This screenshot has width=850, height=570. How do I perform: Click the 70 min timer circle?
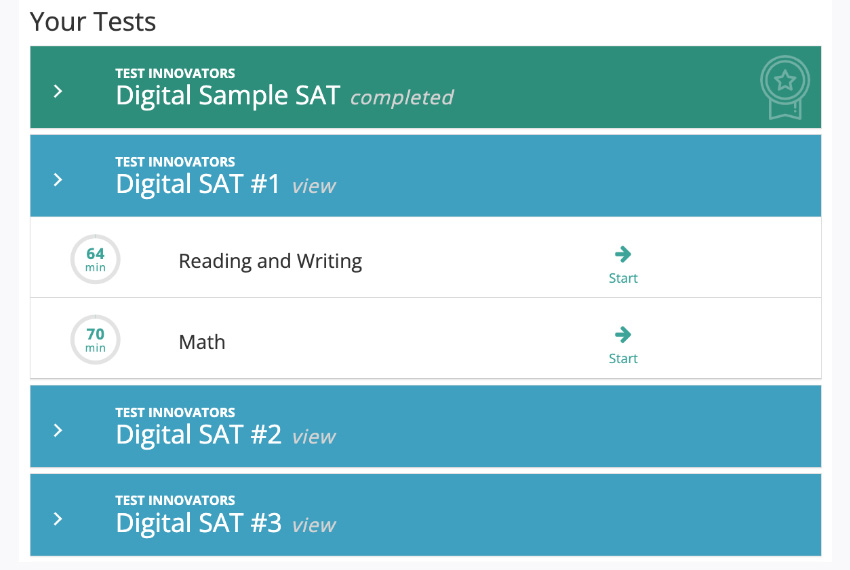(x=95, y=340)
